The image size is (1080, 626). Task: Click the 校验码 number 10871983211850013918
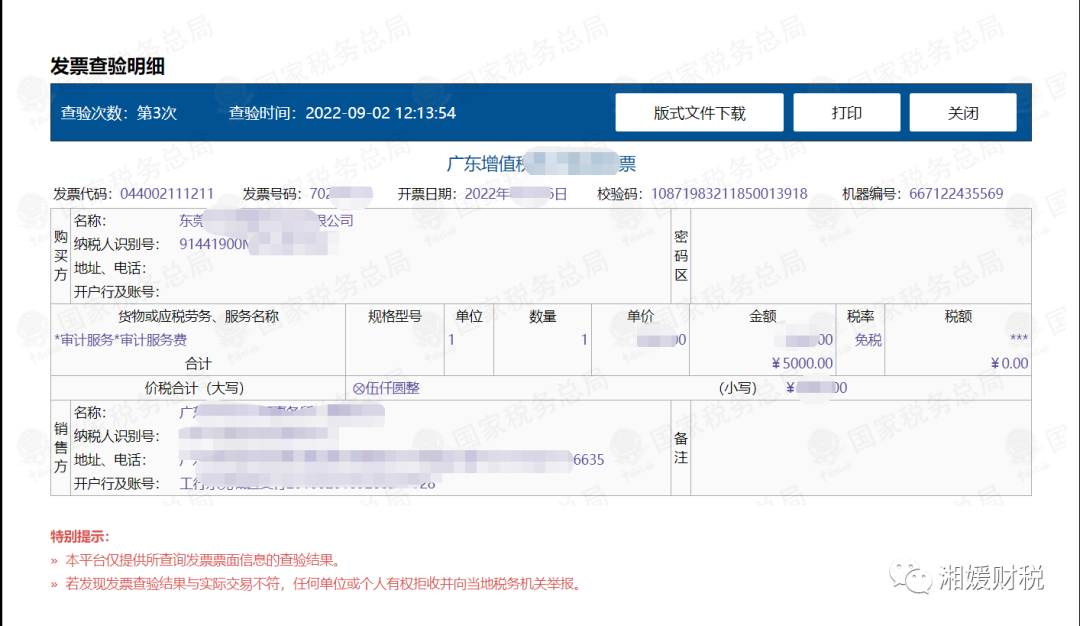click(729, 194)
